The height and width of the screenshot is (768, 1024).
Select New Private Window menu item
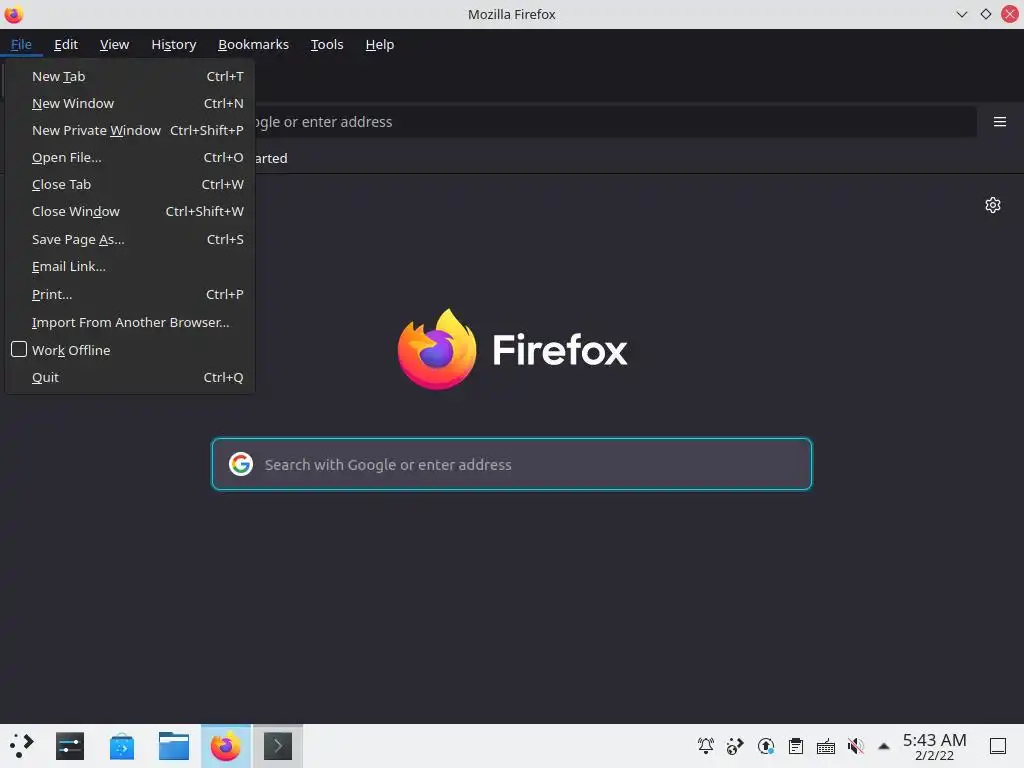[130, 131]
